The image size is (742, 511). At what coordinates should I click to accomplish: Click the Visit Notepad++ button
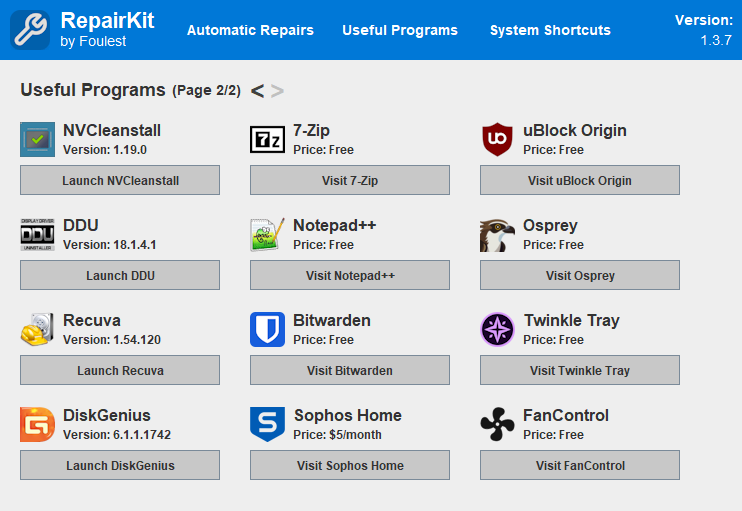point(350,275)
